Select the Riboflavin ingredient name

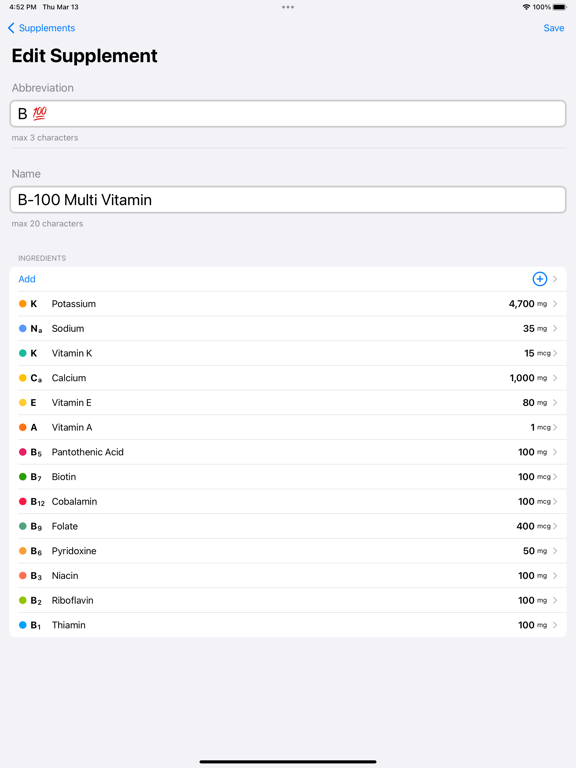point(72,600)
